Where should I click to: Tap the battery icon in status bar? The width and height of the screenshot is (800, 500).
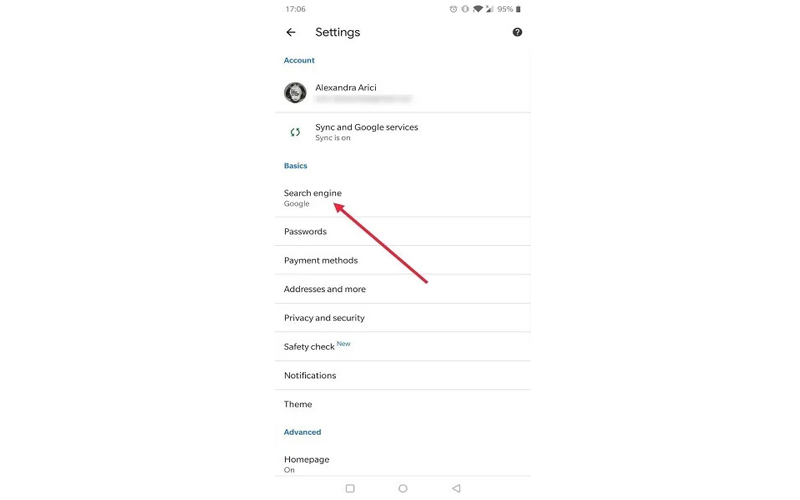tap(518, 9)
